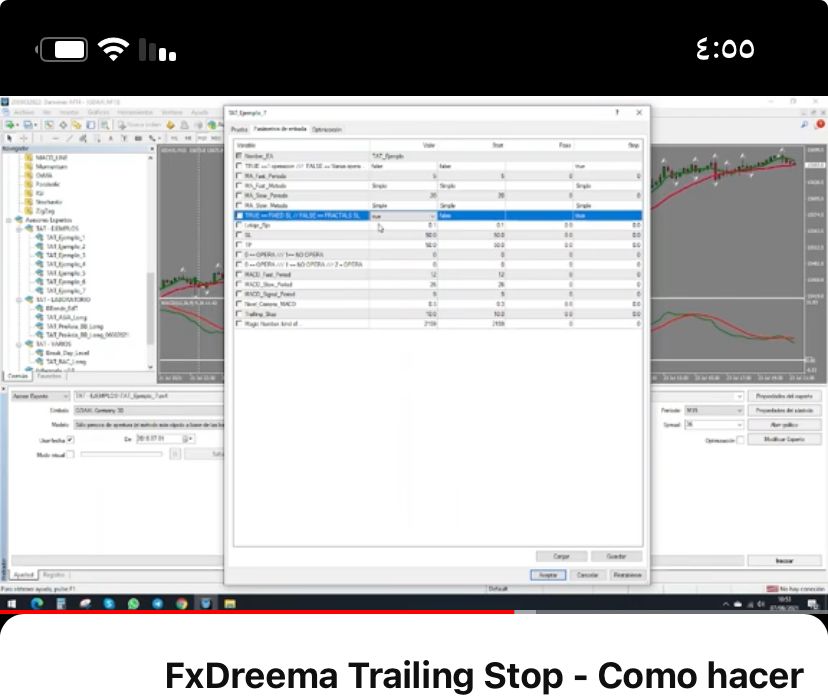
Task: Click the red video progress bar
Action: [257, 612]
